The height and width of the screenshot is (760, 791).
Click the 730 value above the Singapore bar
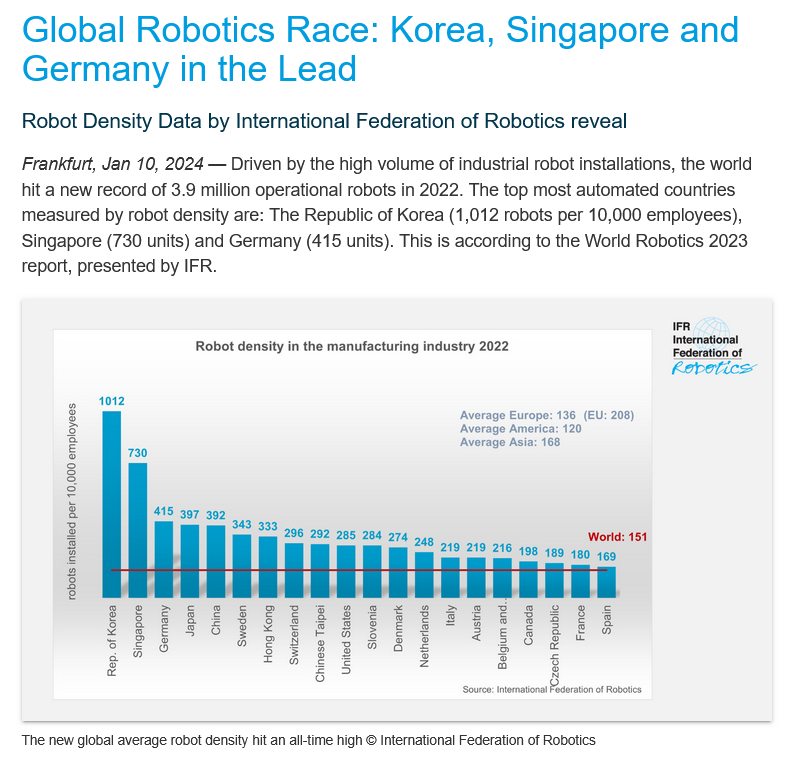coord(137,453)
